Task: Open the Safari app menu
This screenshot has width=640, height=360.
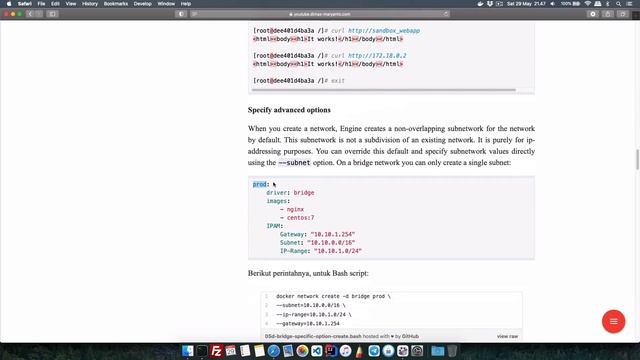Action: pyautogui.click(x=24, y=4)
